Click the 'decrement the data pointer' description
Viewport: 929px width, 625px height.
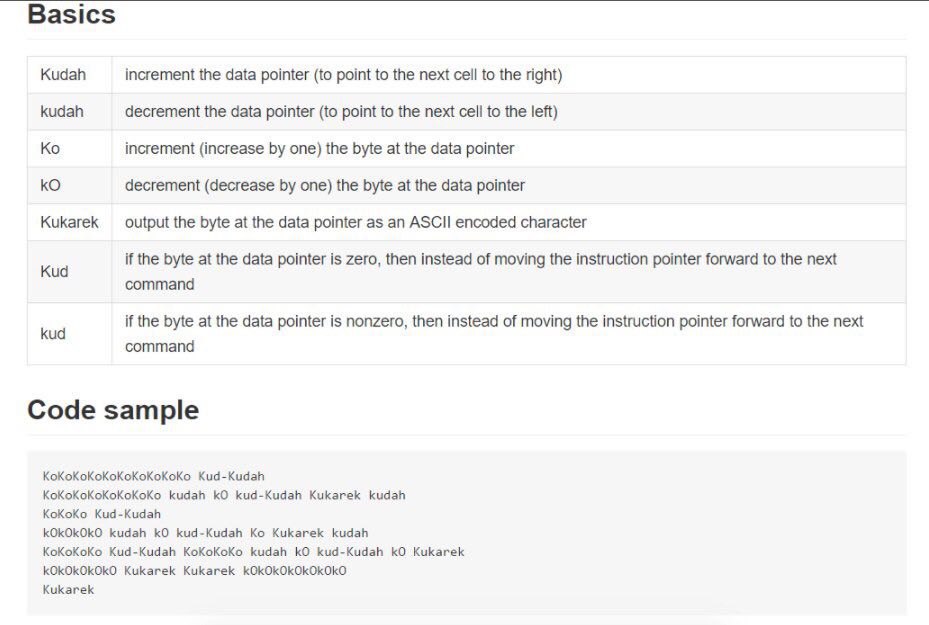pos(341,111)
